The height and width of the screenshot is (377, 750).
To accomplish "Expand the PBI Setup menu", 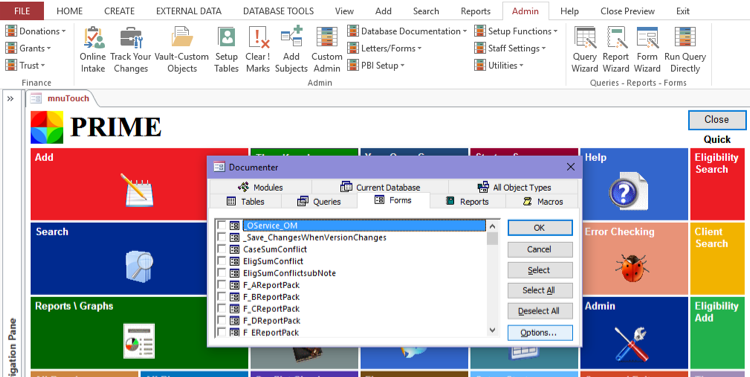I will [x=376, y=66].
